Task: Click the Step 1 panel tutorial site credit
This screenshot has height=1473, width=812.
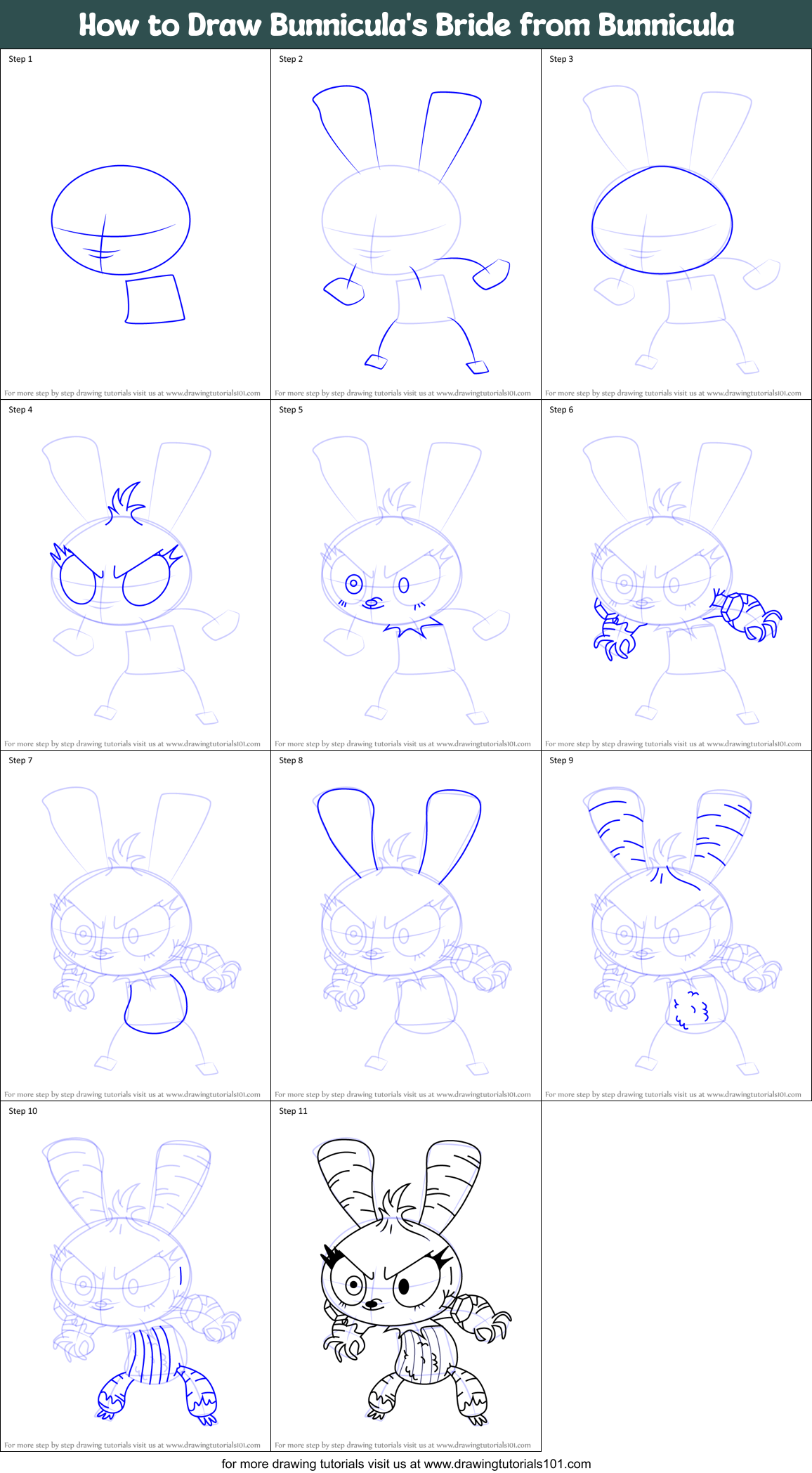Action: pos(132,394)
